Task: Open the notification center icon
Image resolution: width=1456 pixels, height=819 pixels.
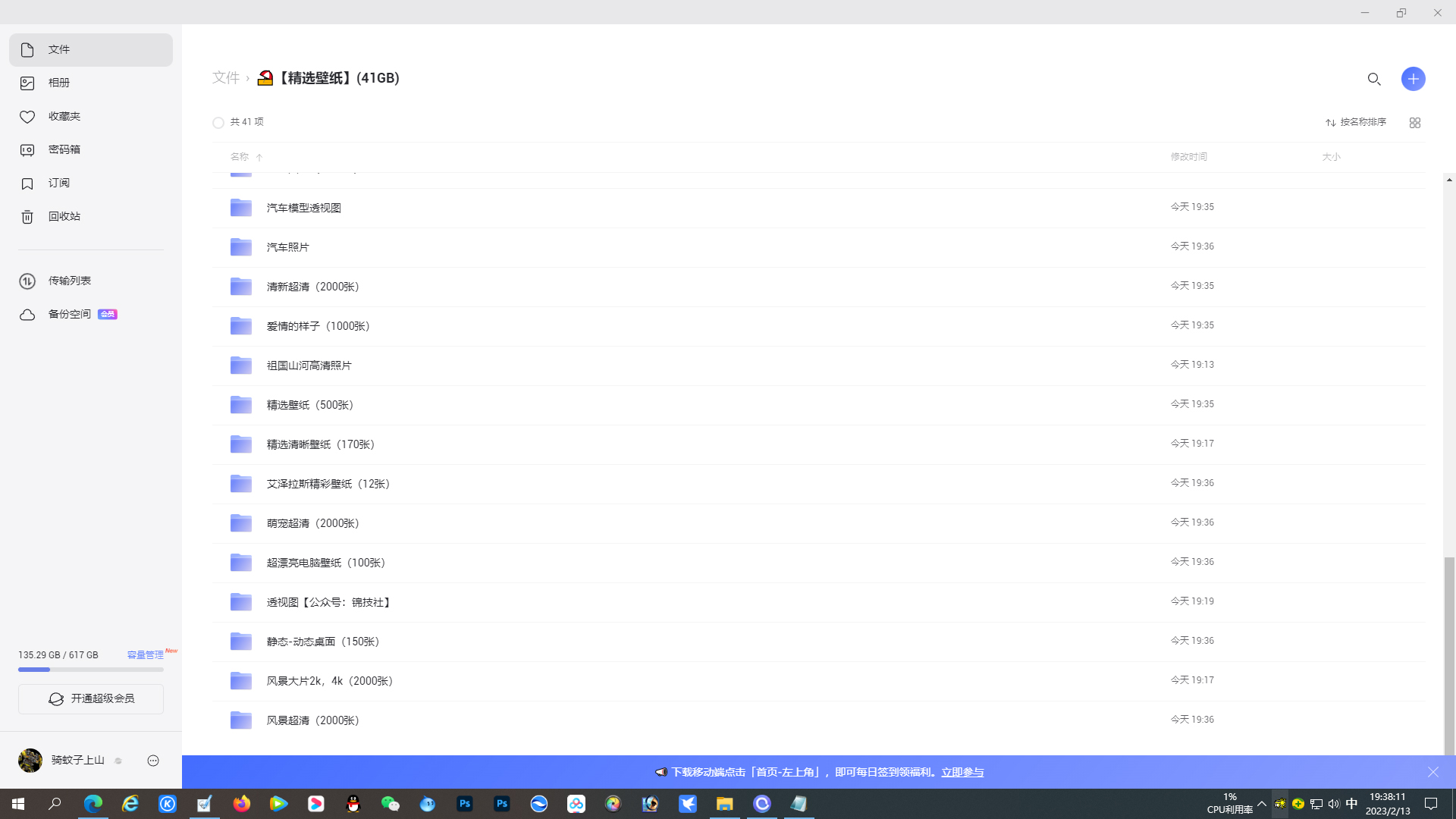Action: [1431, 804]
